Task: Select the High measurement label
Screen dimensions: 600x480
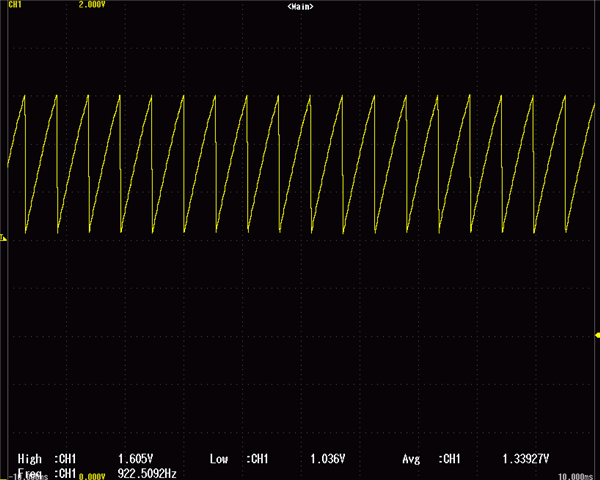Action: tap(29, 459)
